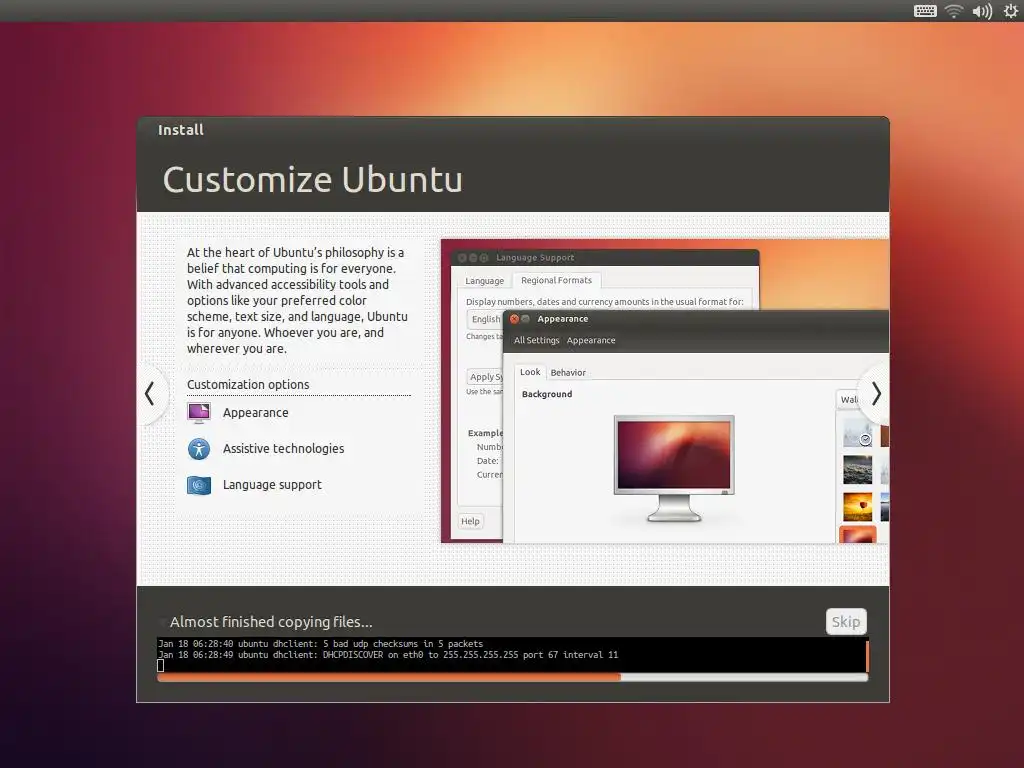Viewport: 1024px width, 768px height.
Task: Open the sound volume indicator
Action: (982, 11)
